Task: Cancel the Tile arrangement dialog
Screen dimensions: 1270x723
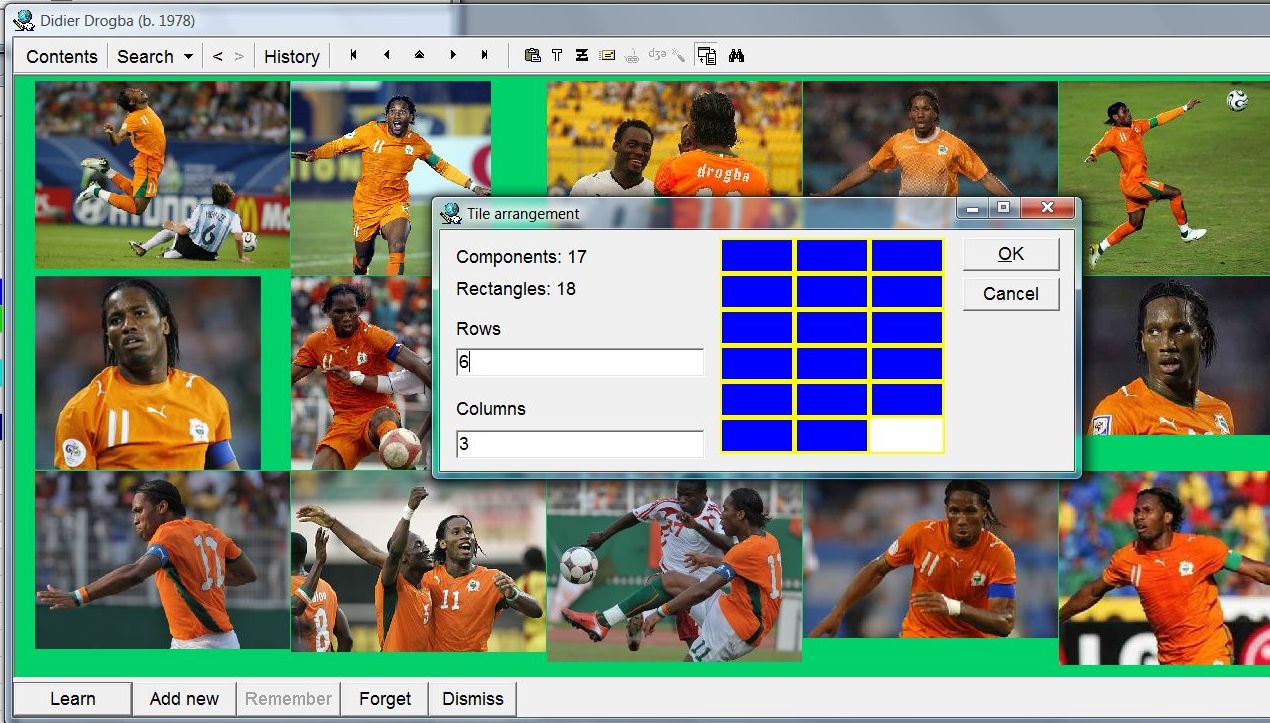Action: [1010, 293]
